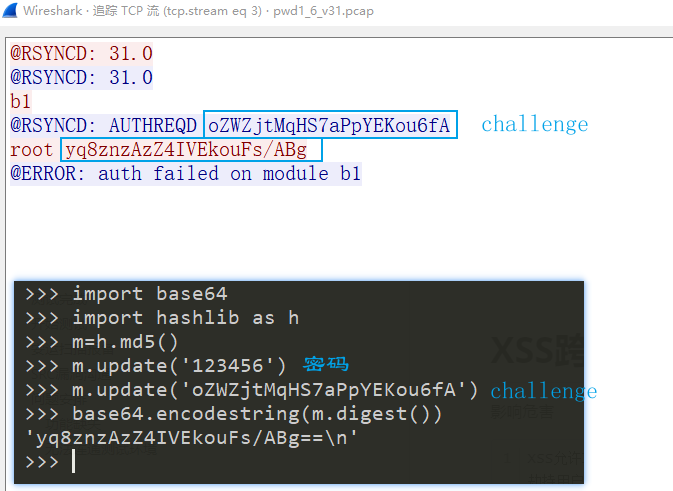Click the boxed challenge string oZWZjtMqHS7aPpYEKou6fA
This screenshot has width=673, height=491.
(330, 125)
